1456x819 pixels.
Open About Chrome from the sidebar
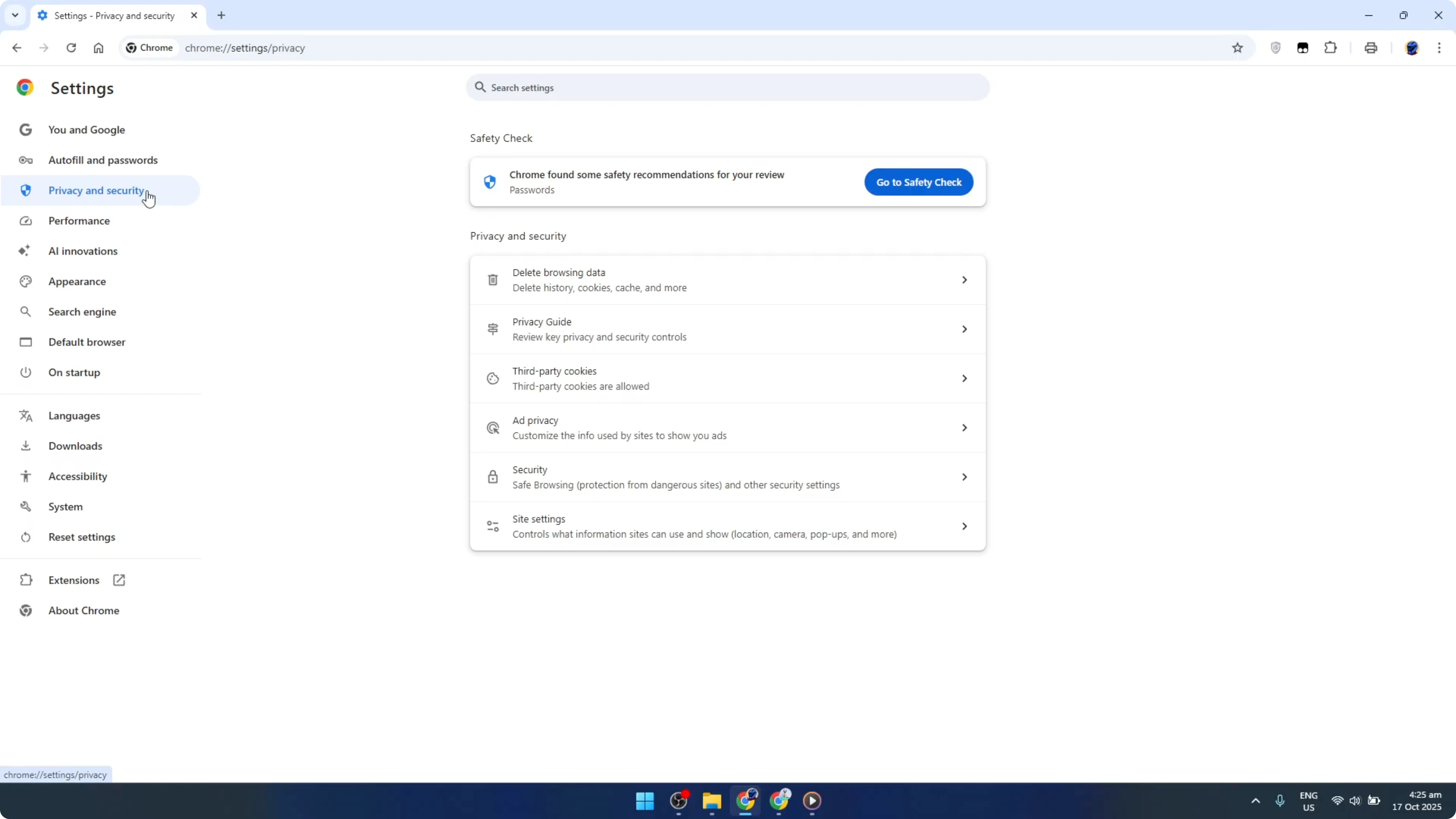(x=83, y=610)
